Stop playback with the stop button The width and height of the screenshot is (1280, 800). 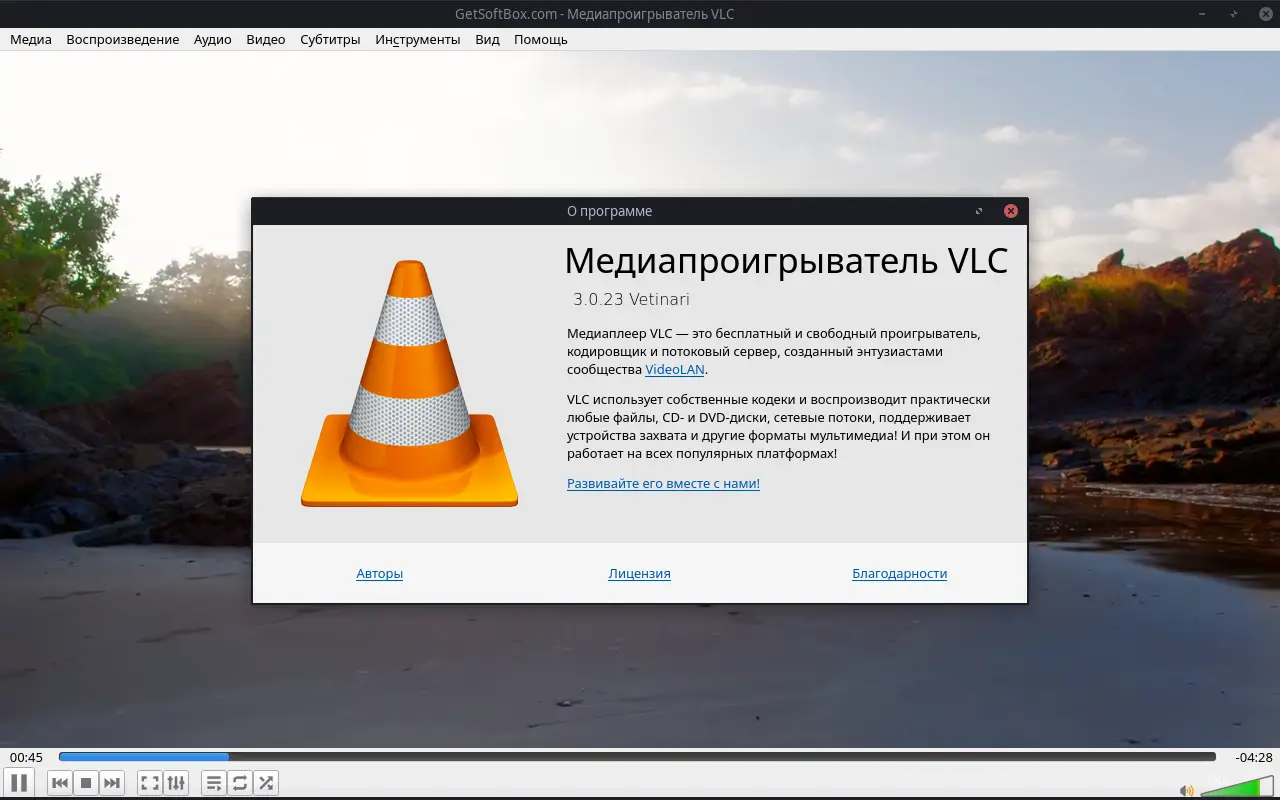(x=86, y=783)
